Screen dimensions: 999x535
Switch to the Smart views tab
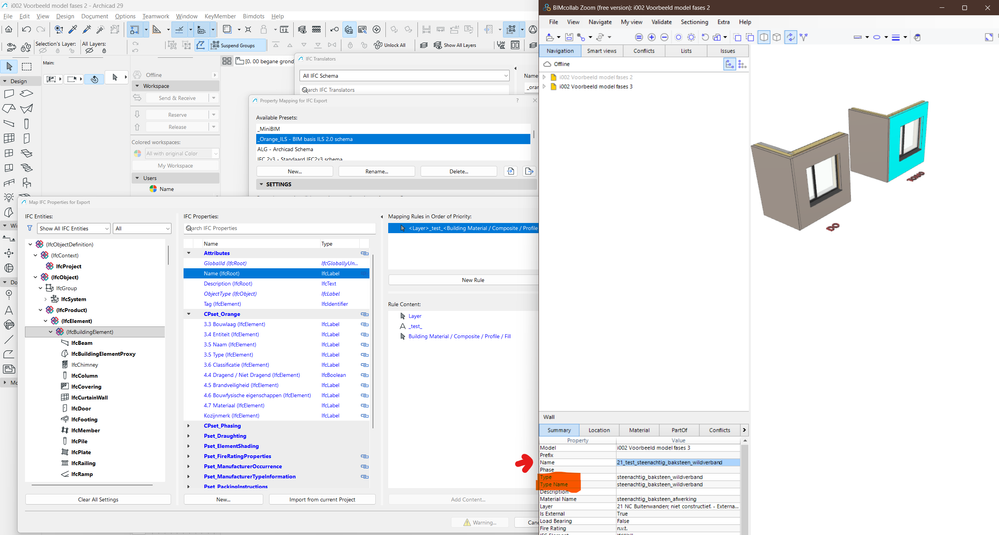click(x=601, y=51)
